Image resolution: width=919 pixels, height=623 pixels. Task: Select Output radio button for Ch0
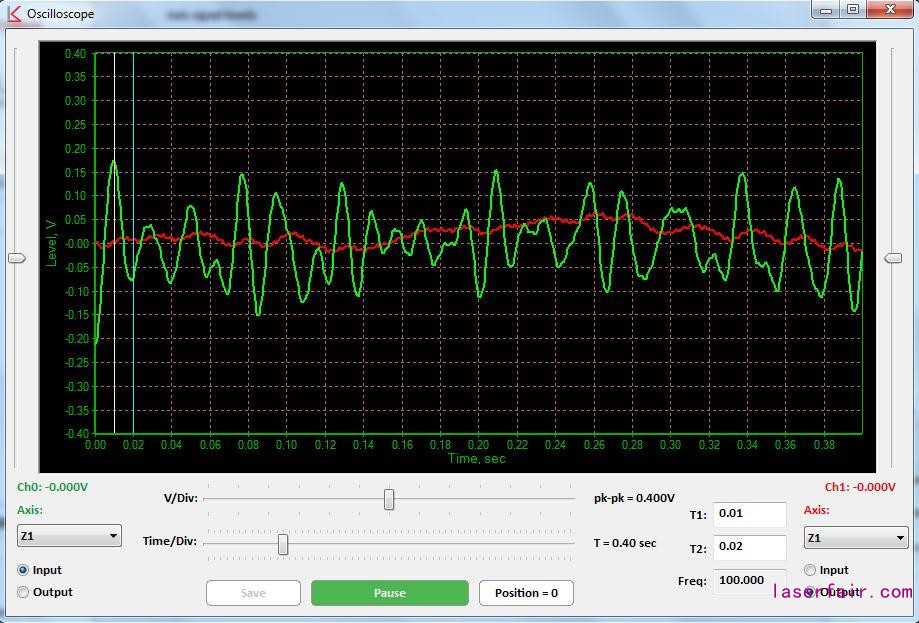24,592
